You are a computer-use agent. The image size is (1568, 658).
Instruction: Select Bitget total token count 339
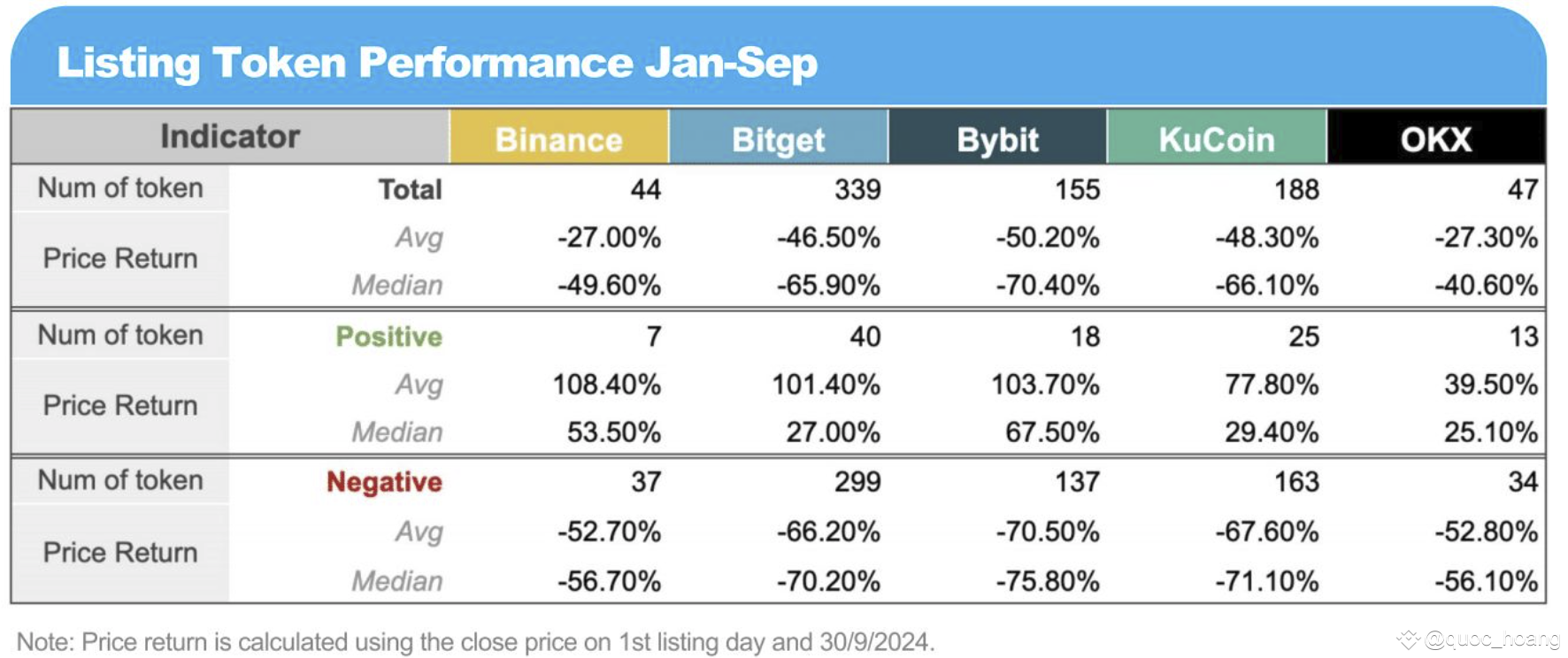(857, 189)
